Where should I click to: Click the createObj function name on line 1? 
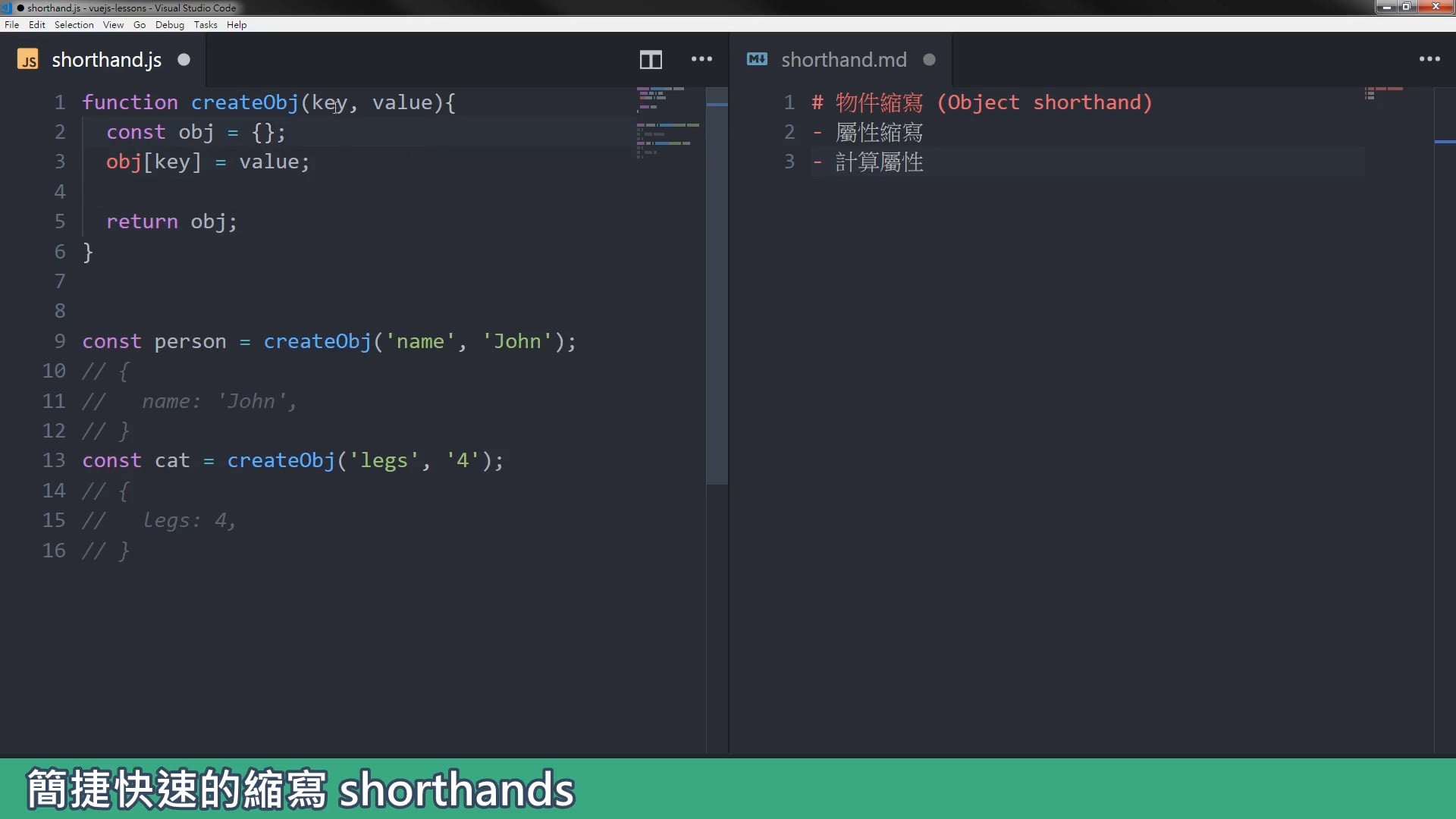[244, 102]
